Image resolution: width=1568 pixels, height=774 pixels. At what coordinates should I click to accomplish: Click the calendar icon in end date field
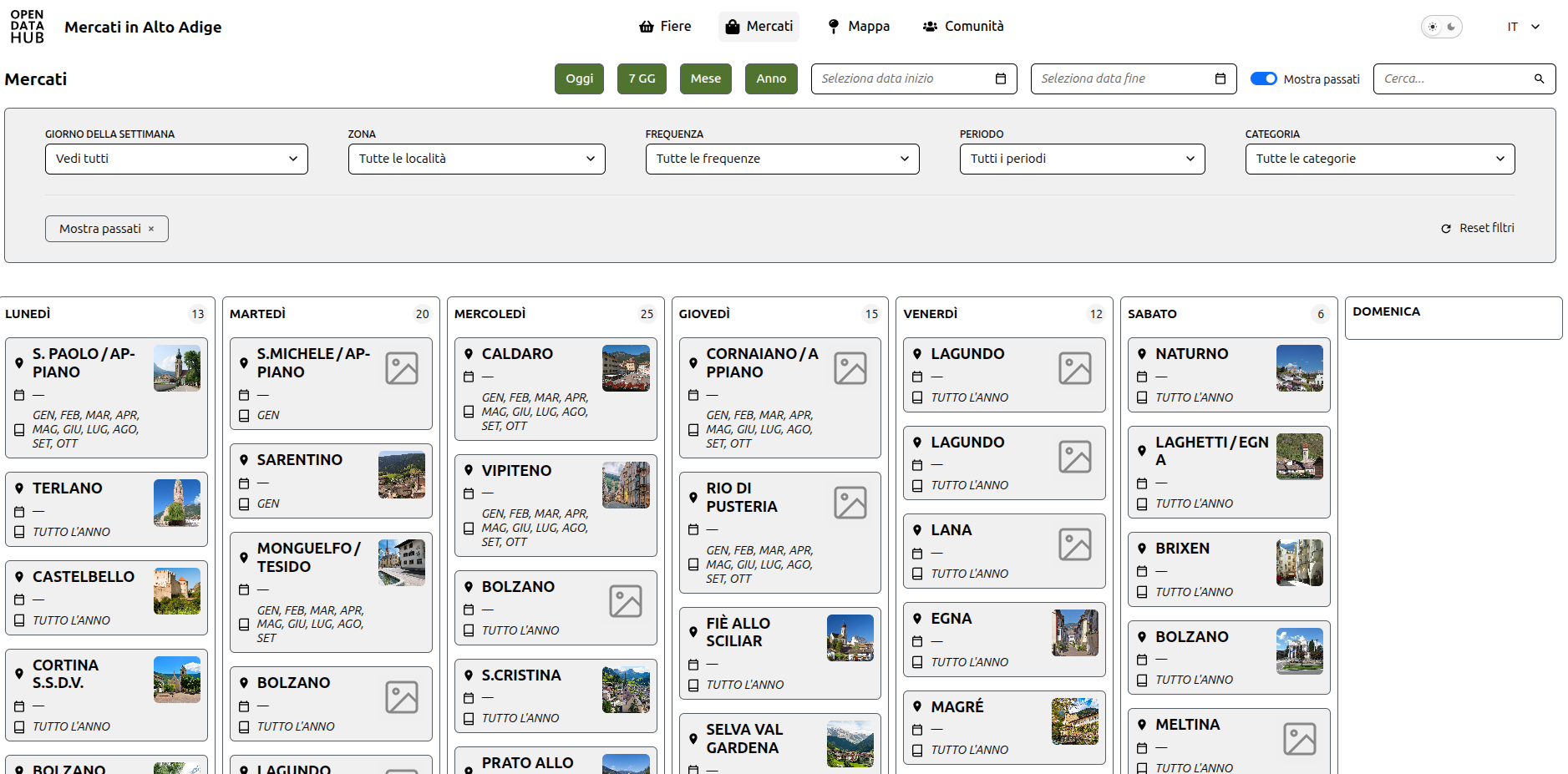point(1220,78)
